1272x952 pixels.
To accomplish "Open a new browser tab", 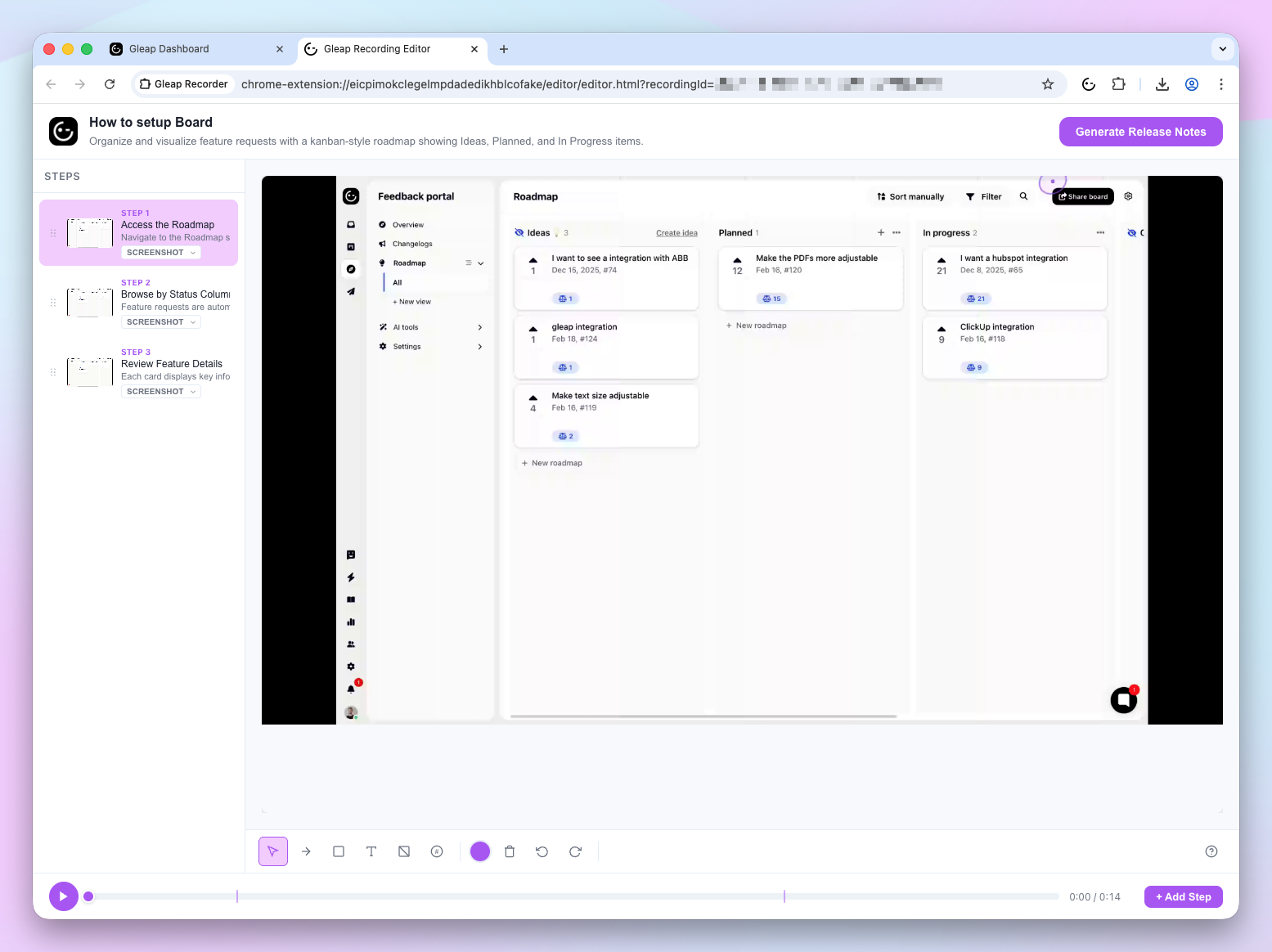I will (x=504, y=49).
